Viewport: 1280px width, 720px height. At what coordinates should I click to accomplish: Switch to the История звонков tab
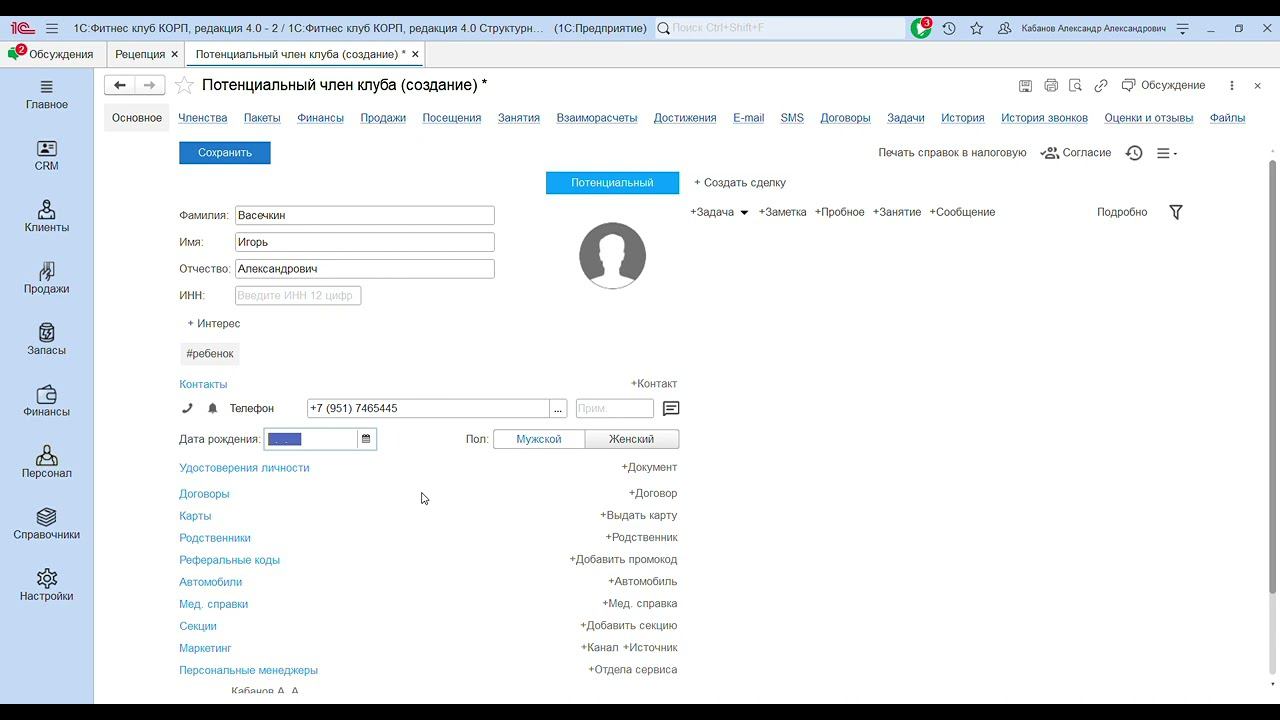point(1044,118)
